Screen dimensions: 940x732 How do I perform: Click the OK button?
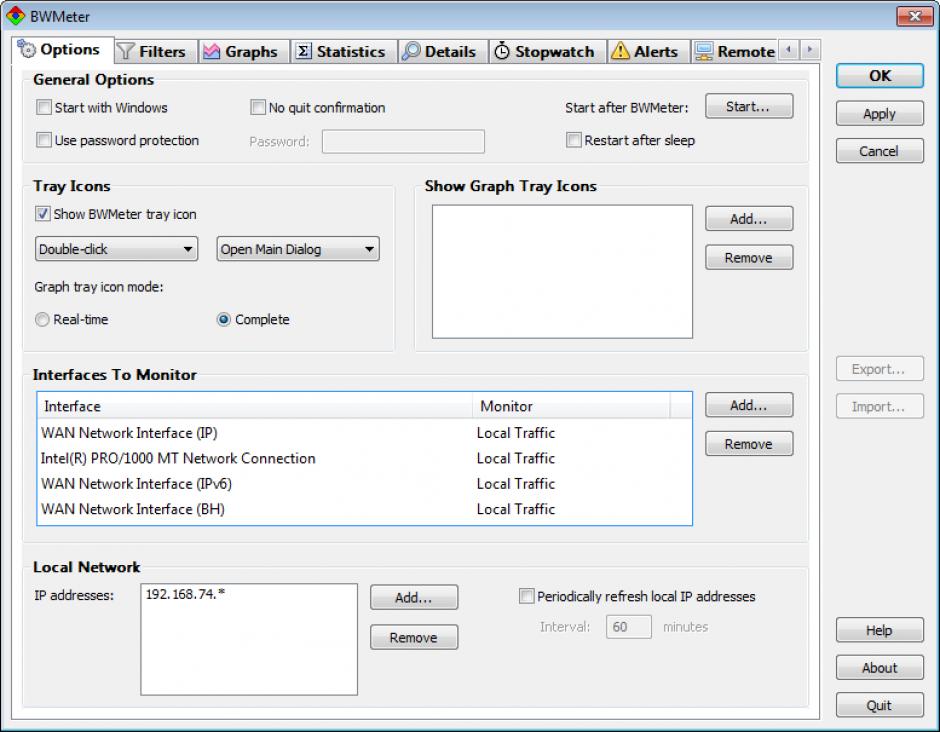click(x=879, y=76)
